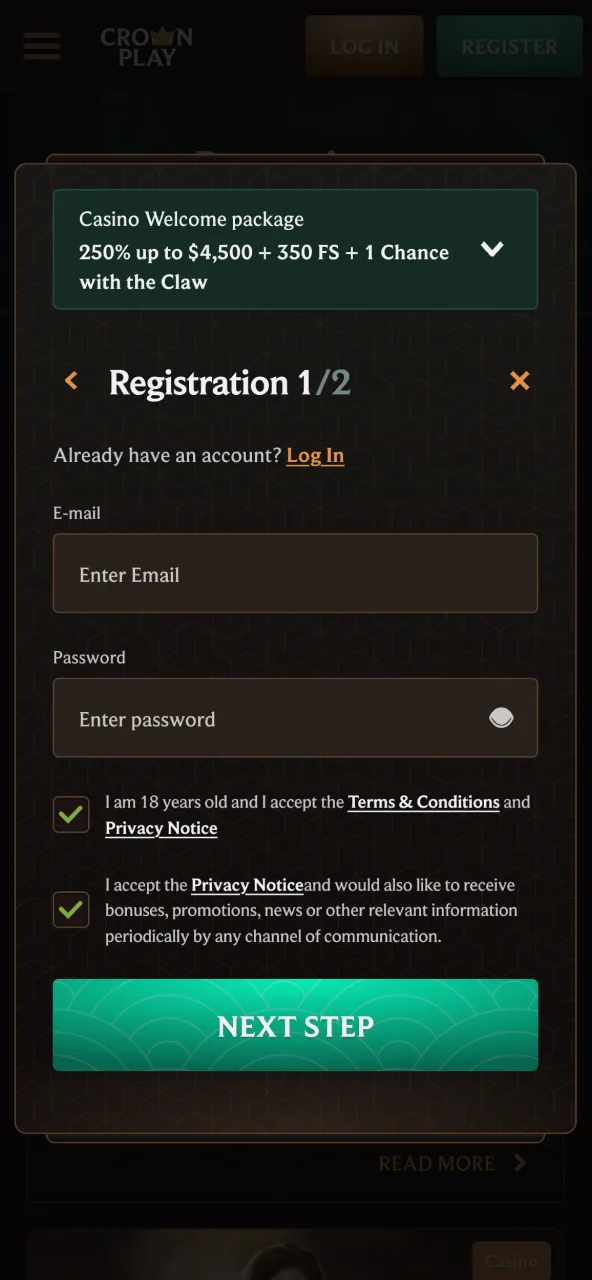Close the registration modal with the X
This screenshot has height=1280, width=592.
pos(519,381)
